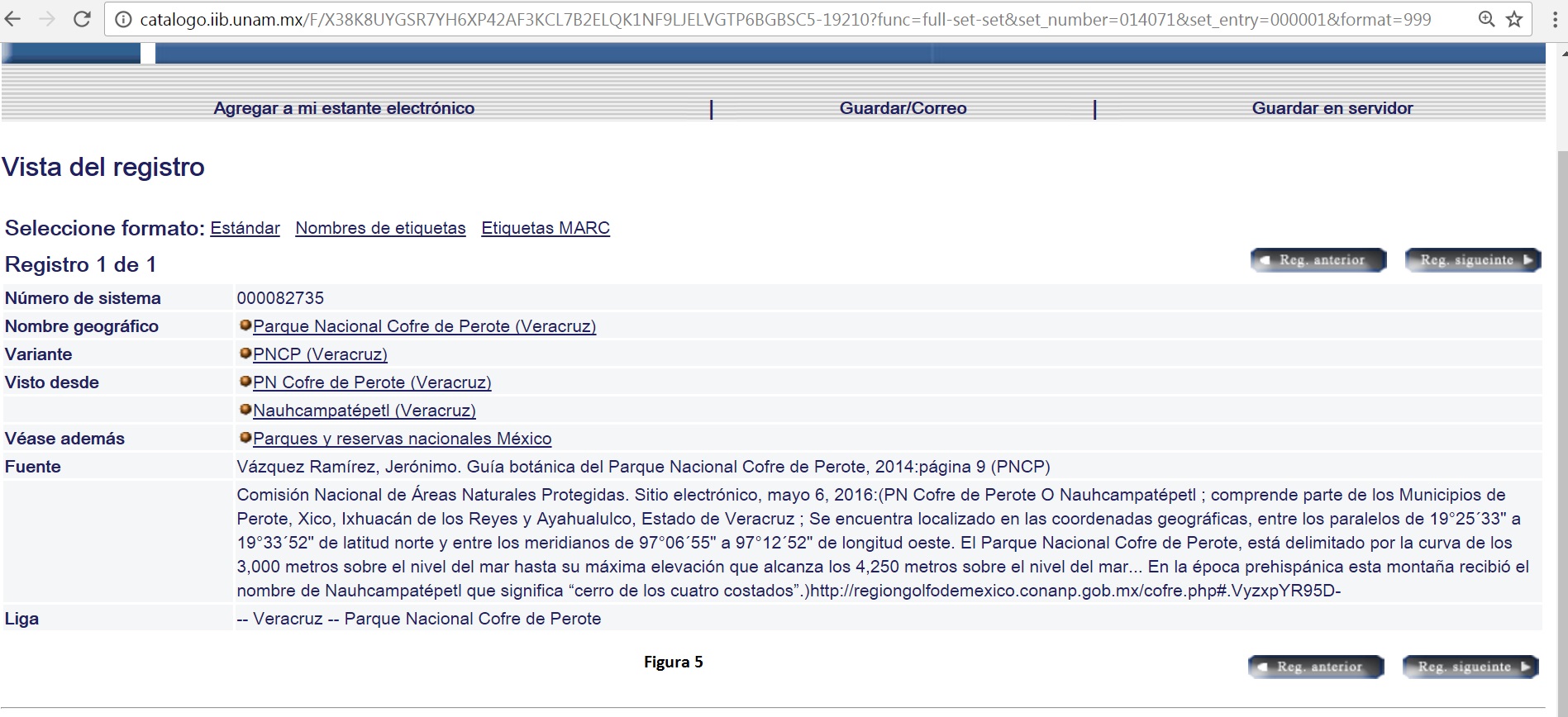The width and height of the screenshot is (1568, 717).
Task: Click the site info icon beside URL
Action: click(123, 20)
